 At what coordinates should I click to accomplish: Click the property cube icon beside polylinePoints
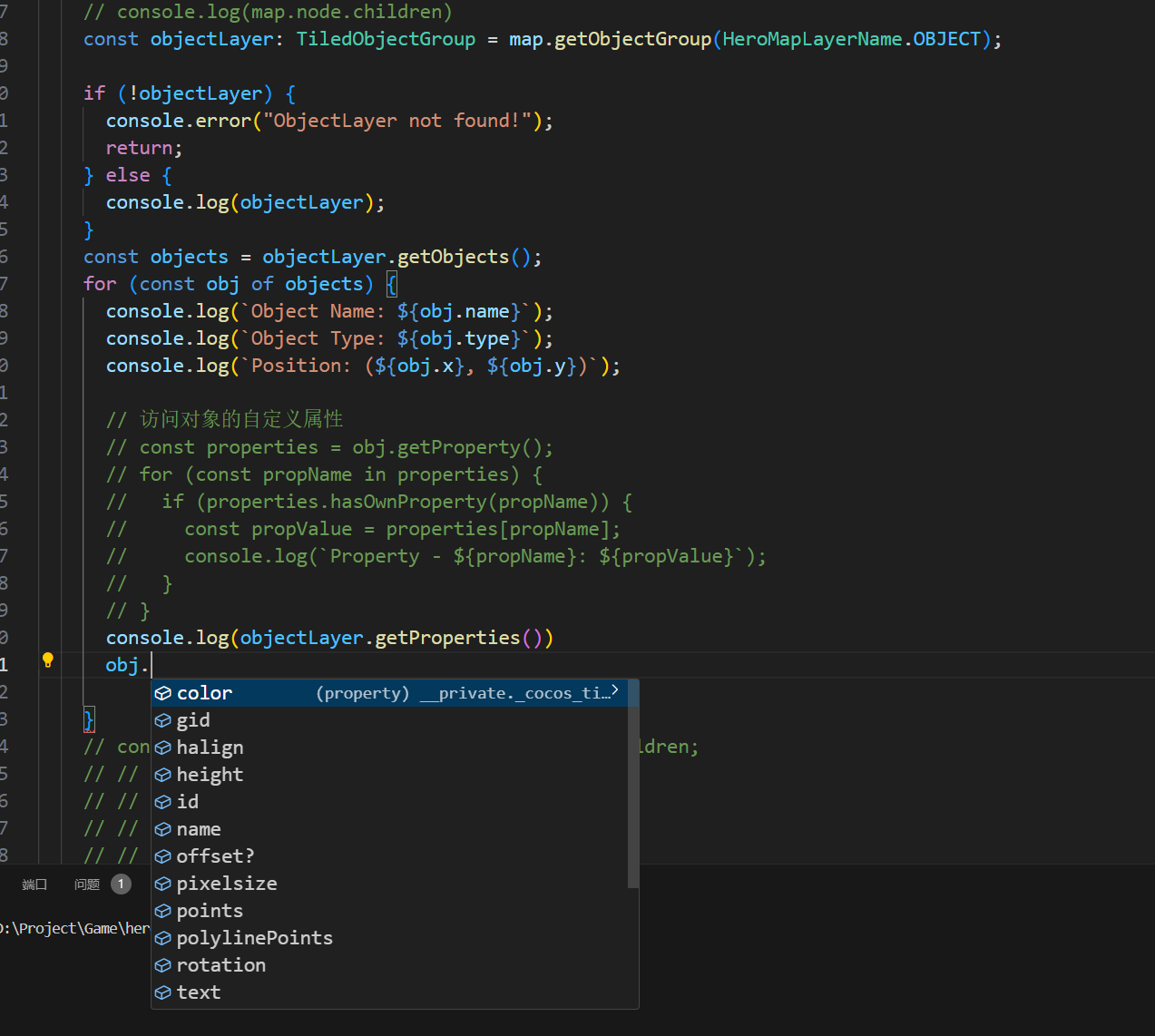pos(163,938)
